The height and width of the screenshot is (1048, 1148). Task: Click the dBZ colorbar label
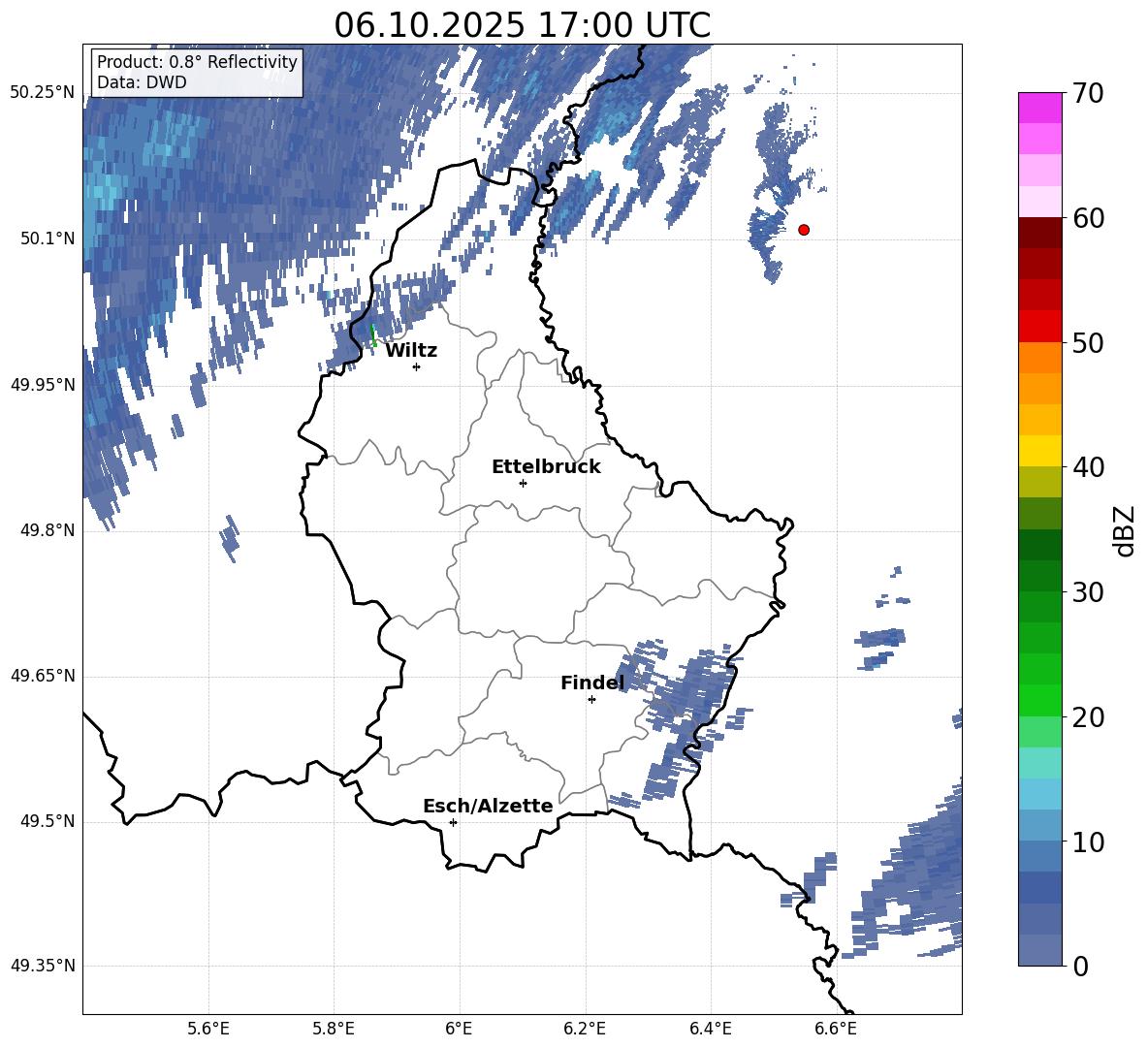click(1123, 530)
